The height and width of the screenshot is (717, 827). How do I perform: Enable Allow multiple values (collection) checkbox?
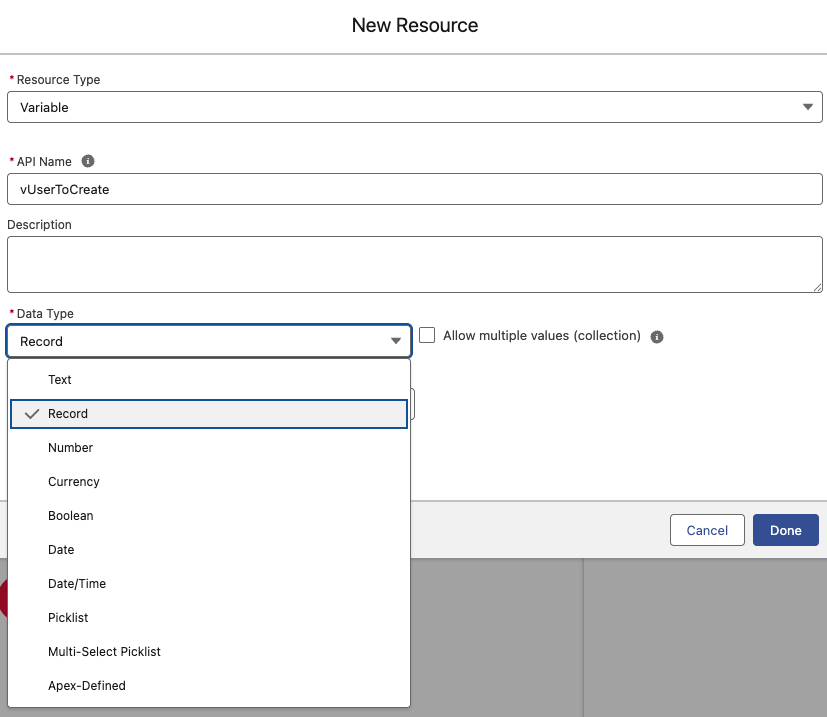point(427,336)
